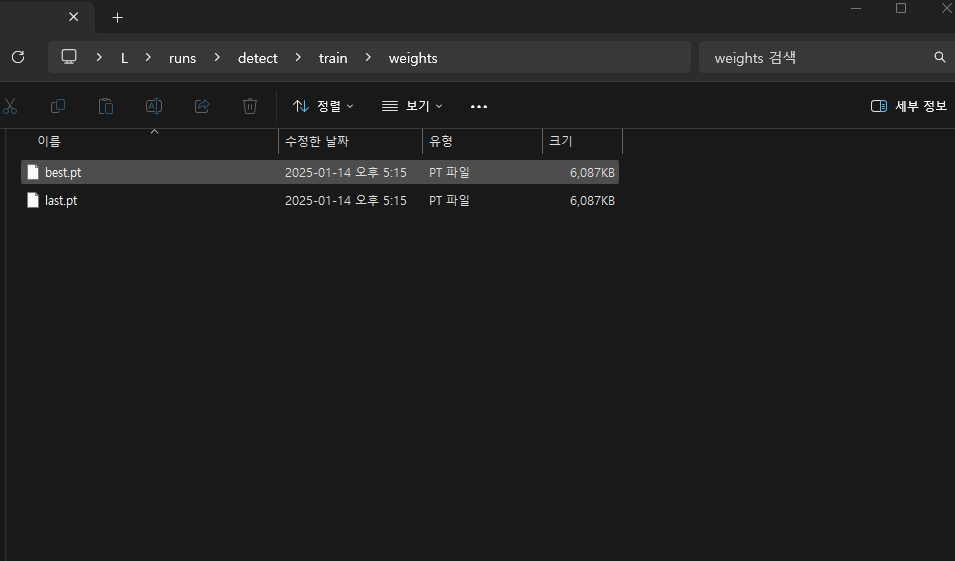
Task: Open the 보기 view dropdown
Action: (x=412, y=106)
